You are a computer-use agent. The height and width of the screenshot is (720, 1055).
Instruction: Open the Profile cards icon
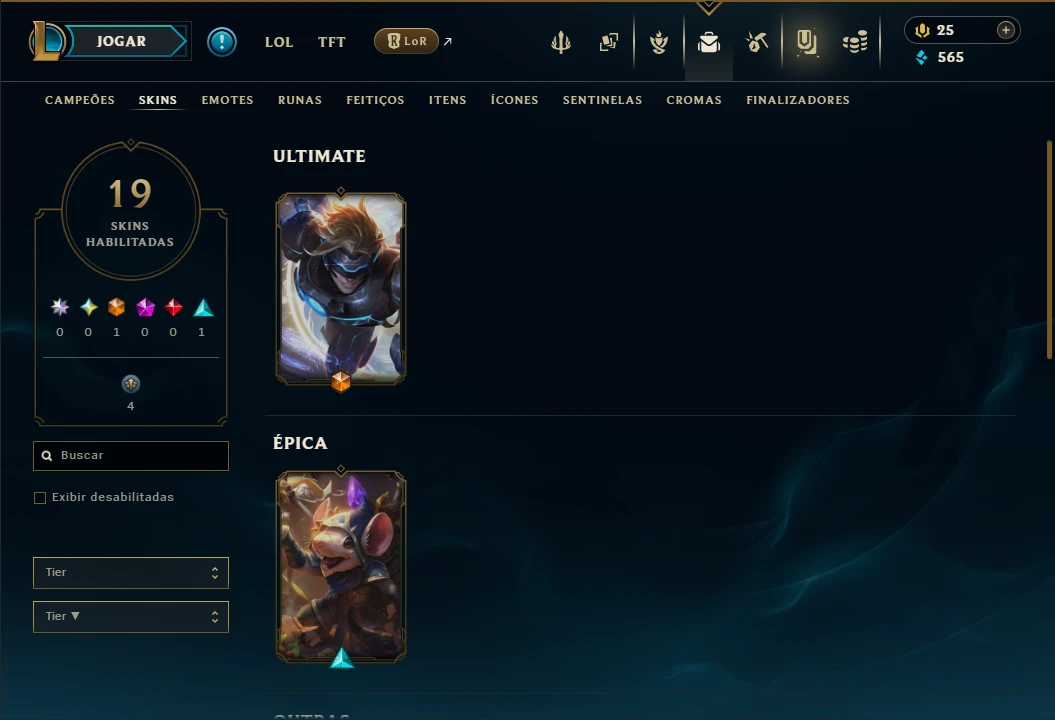coord(608,42)
